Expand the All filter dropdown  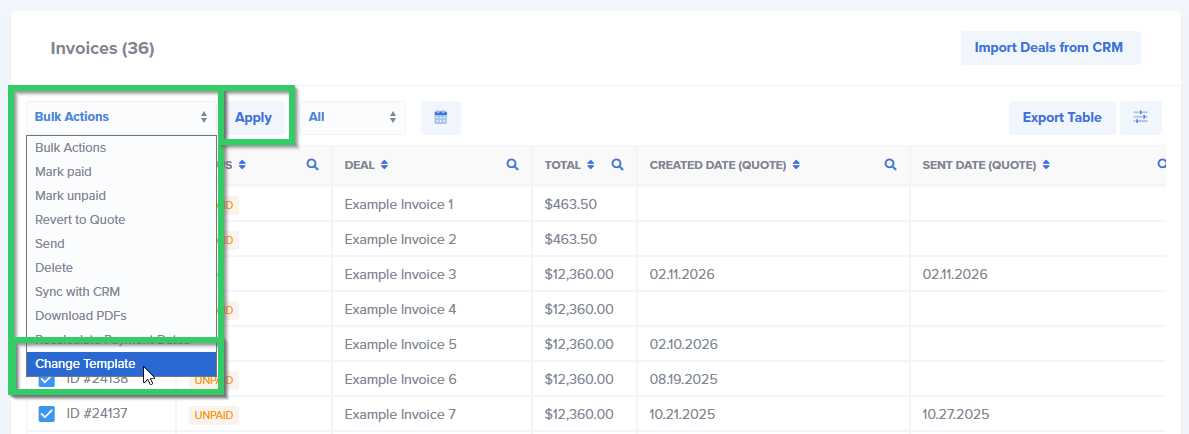tap(353, 117)
